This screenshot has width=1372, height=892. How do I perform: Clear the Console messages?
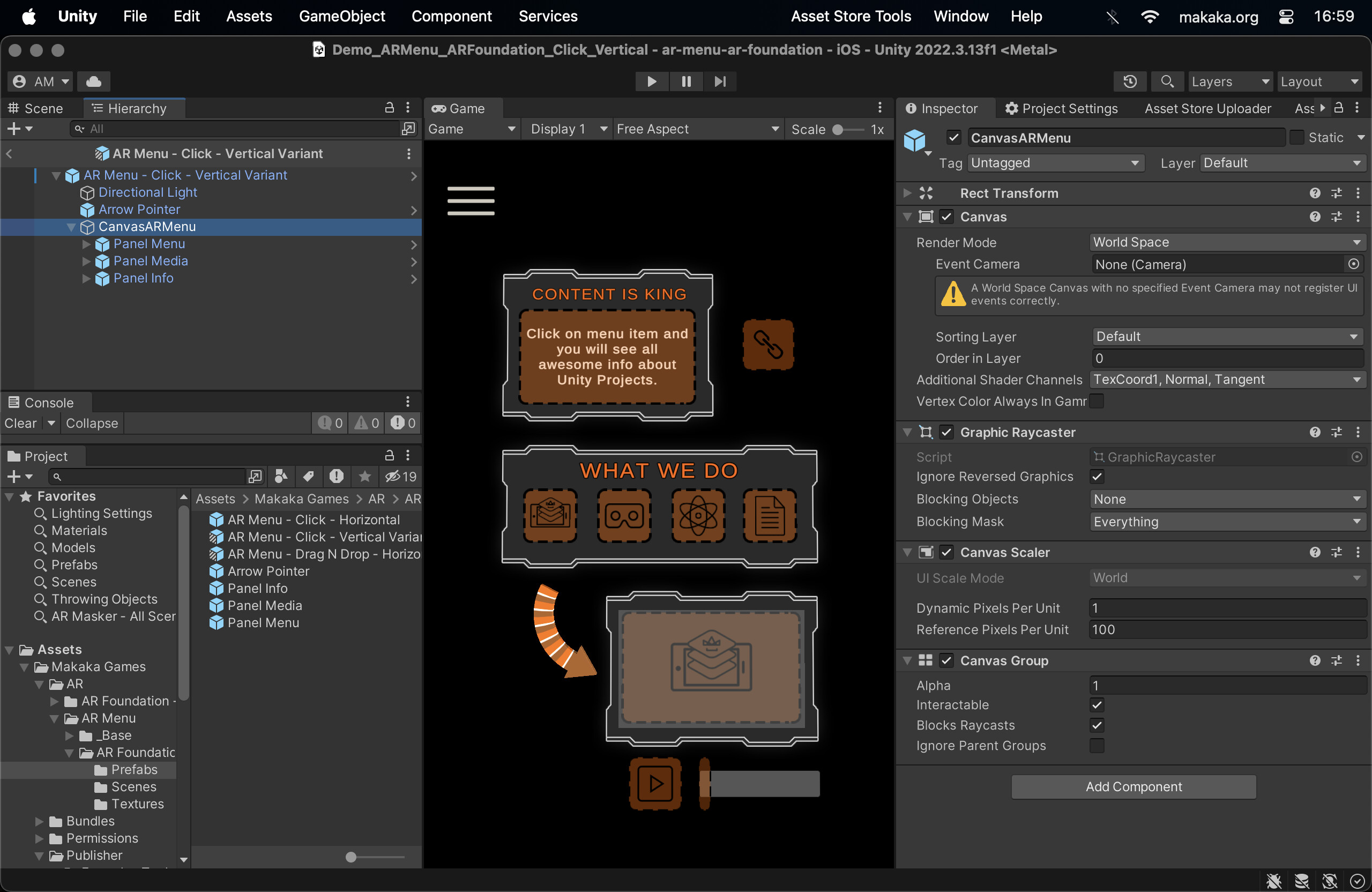point(20,422)
